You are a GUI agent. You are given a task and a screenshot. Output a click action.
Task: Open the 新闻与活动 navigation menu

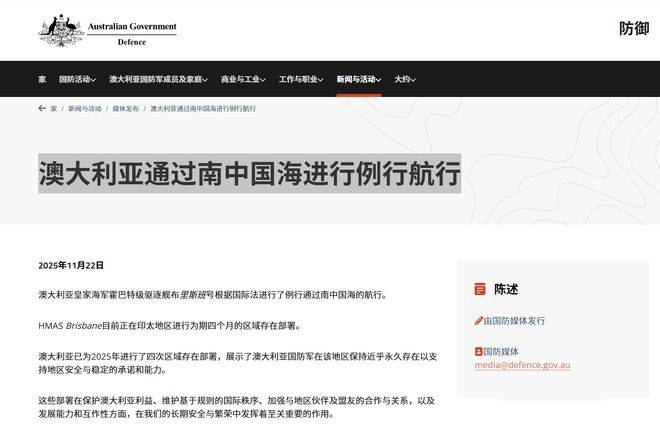point(359,79)
